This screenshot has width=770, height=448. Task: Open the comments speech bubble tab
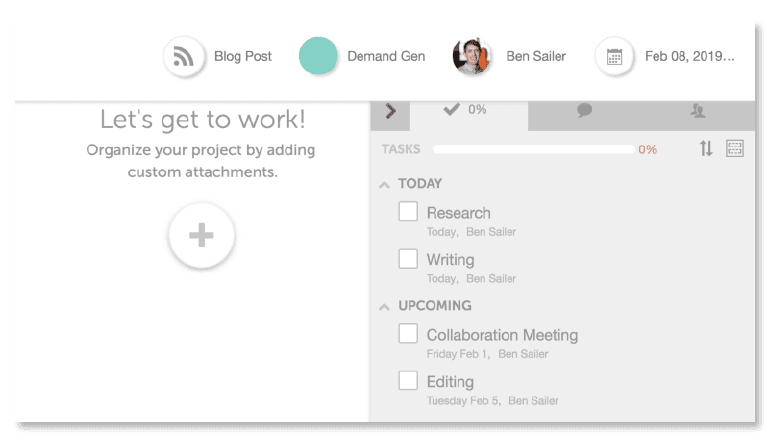tap(585, 111)
